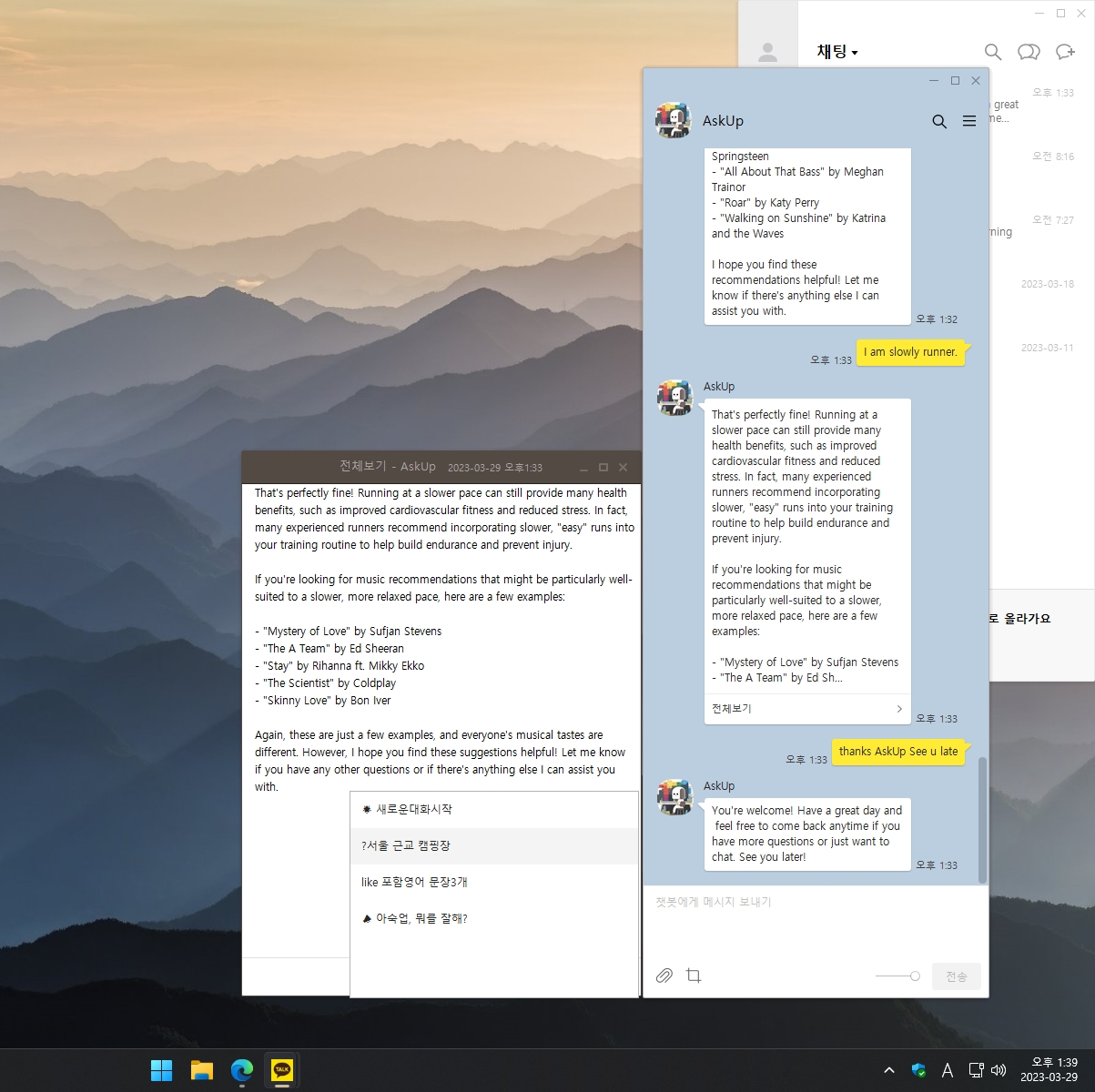
Task: Click 'The Scientist' by Coldplay line
Action: (326, 683)
